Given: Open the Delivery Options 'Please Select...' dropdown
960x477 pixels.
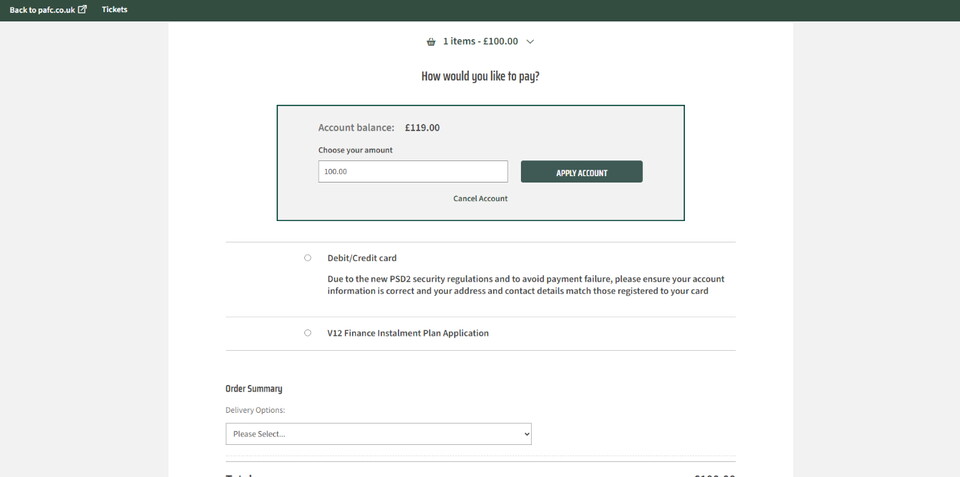Looking at the screenshot, I should (378, 434).
